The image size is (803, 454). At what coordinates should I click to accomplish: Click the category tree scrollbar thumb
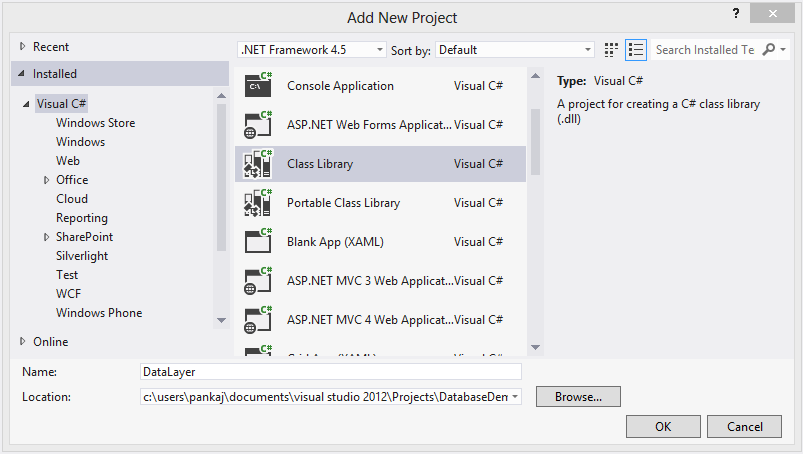pos(221,177)
